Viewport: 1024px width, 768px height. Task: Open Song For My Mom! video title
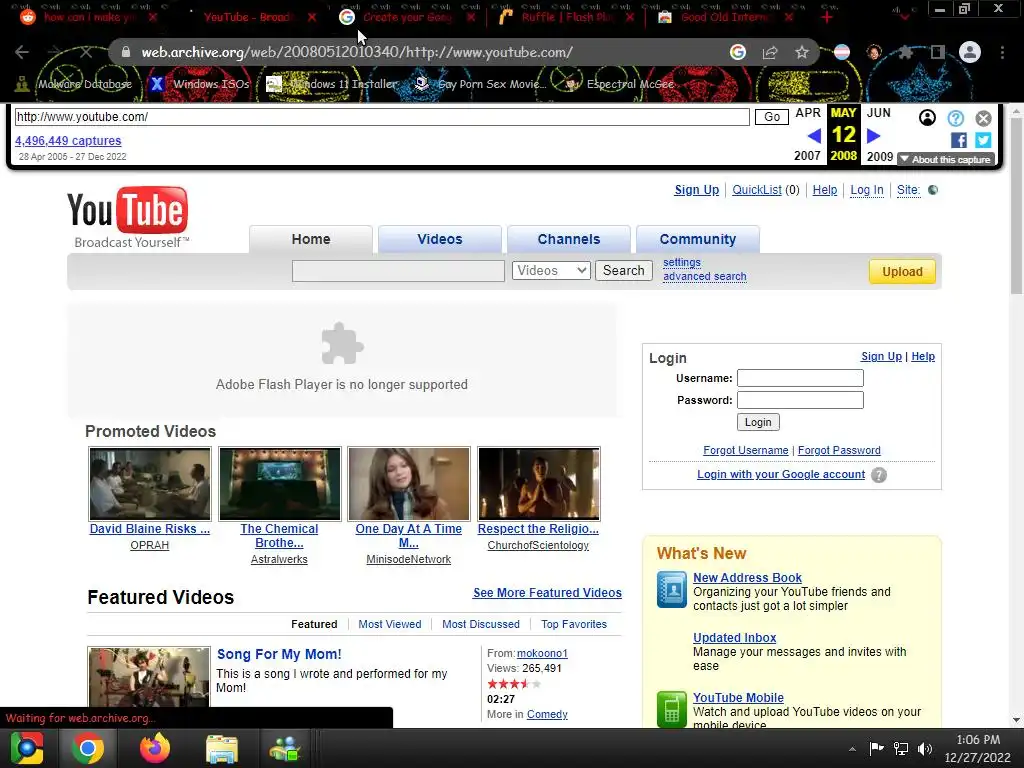tap(279, 654)
